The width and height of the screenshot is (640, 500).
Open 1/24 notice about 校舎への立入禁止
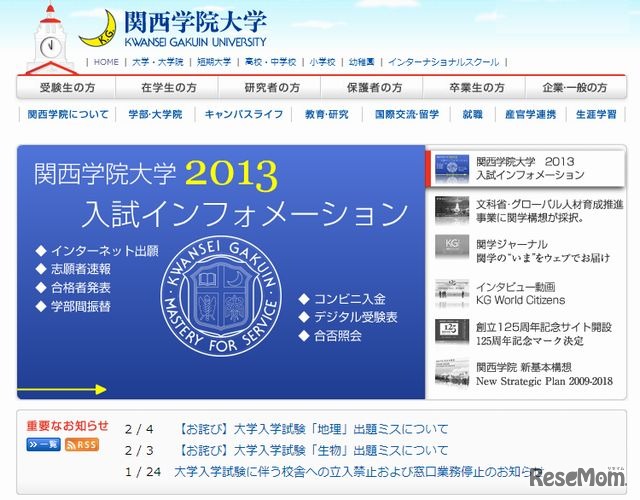pyautogui.click(x=358, y=472)
